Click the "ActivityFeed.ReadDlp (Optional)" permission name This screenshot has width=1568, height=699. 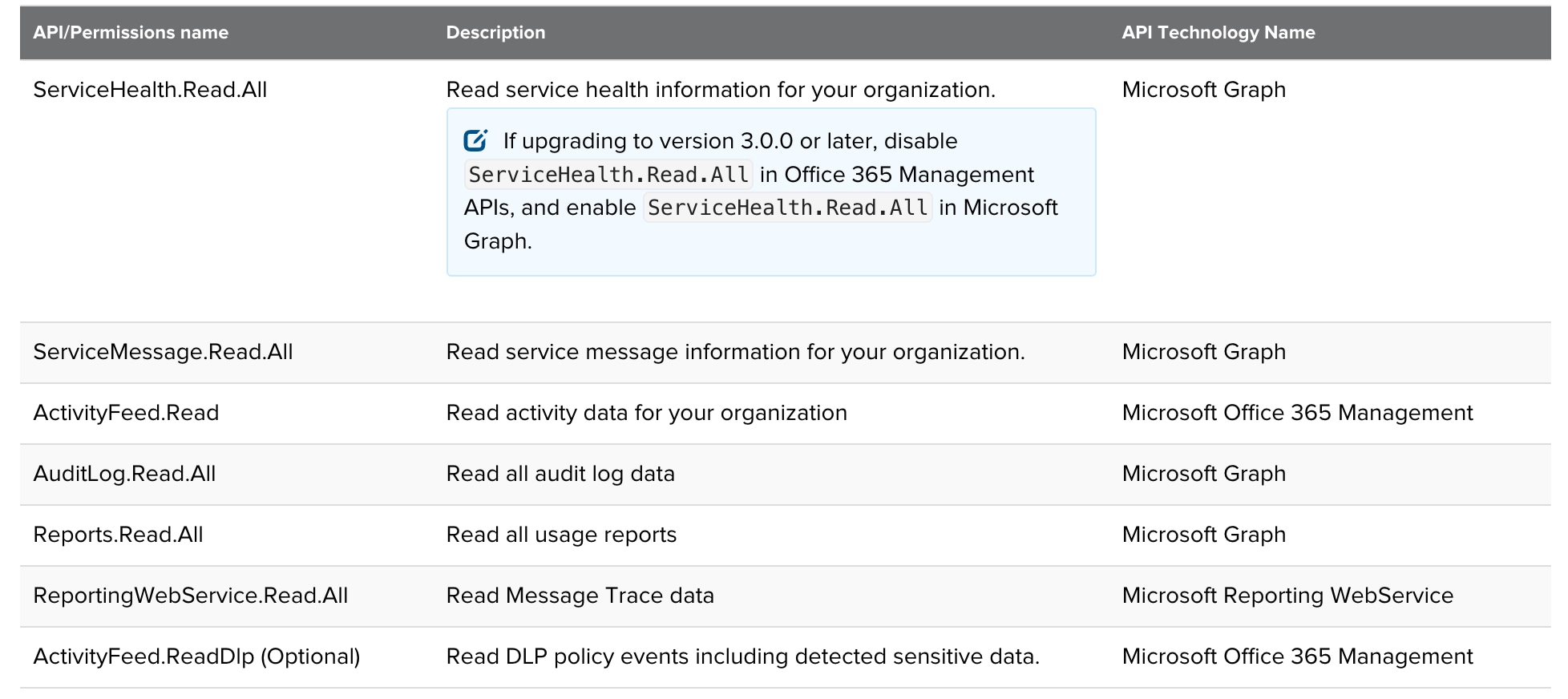(x=196, y=657)
